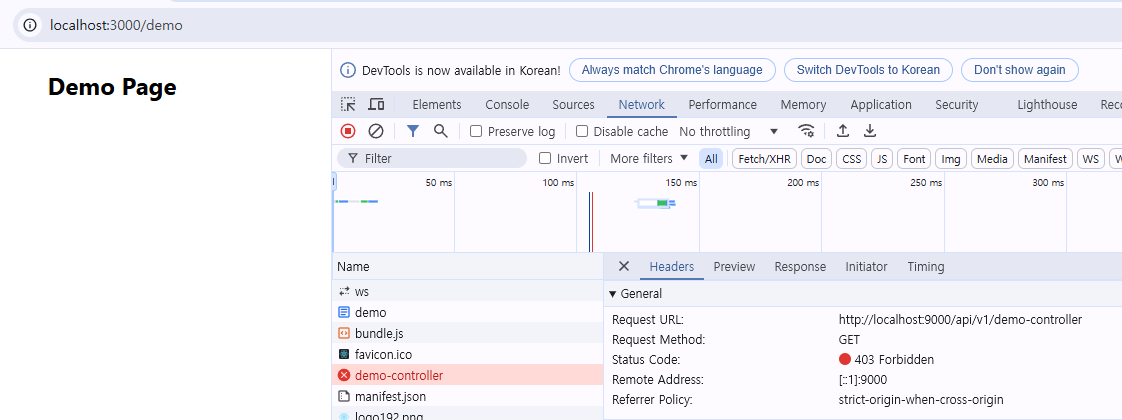
Task: Toggle the device toolbar icon
Action: pos(376,104)
